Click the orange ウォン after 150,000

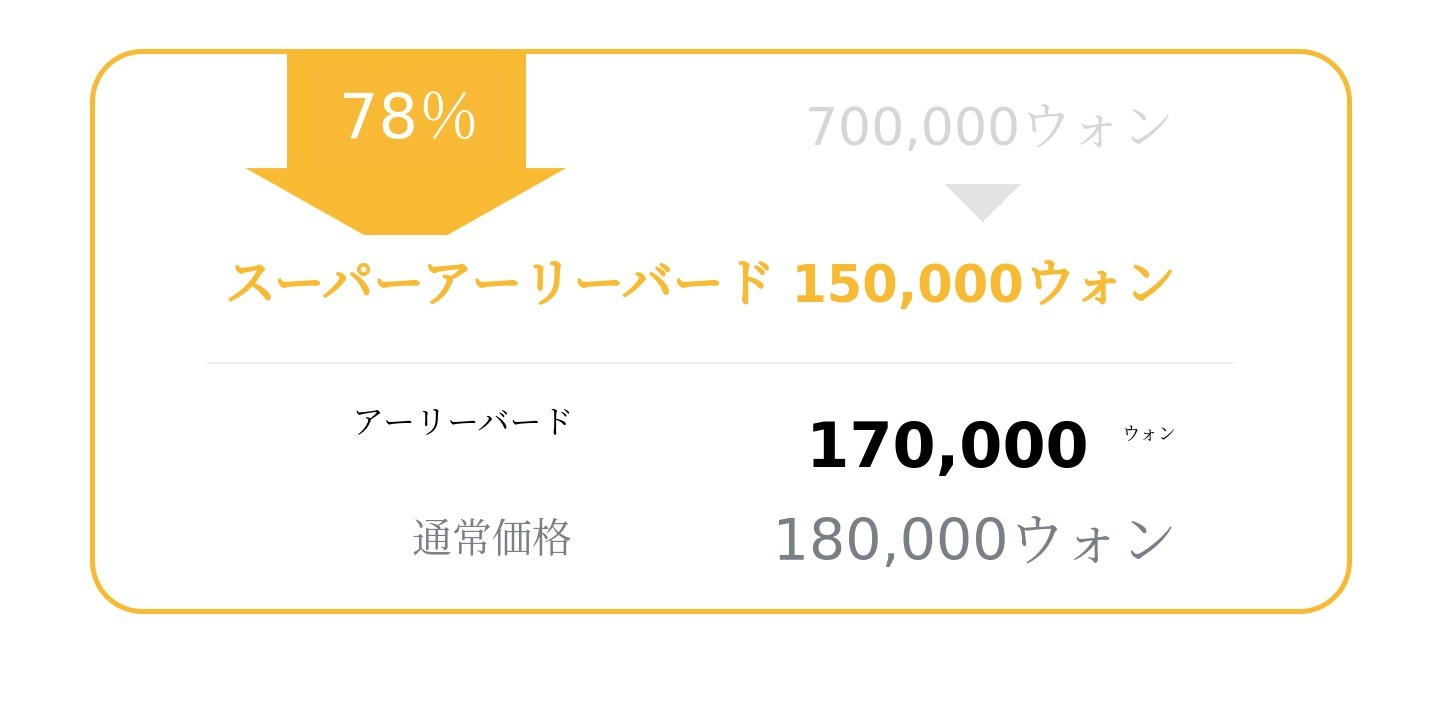point(1100,284)
